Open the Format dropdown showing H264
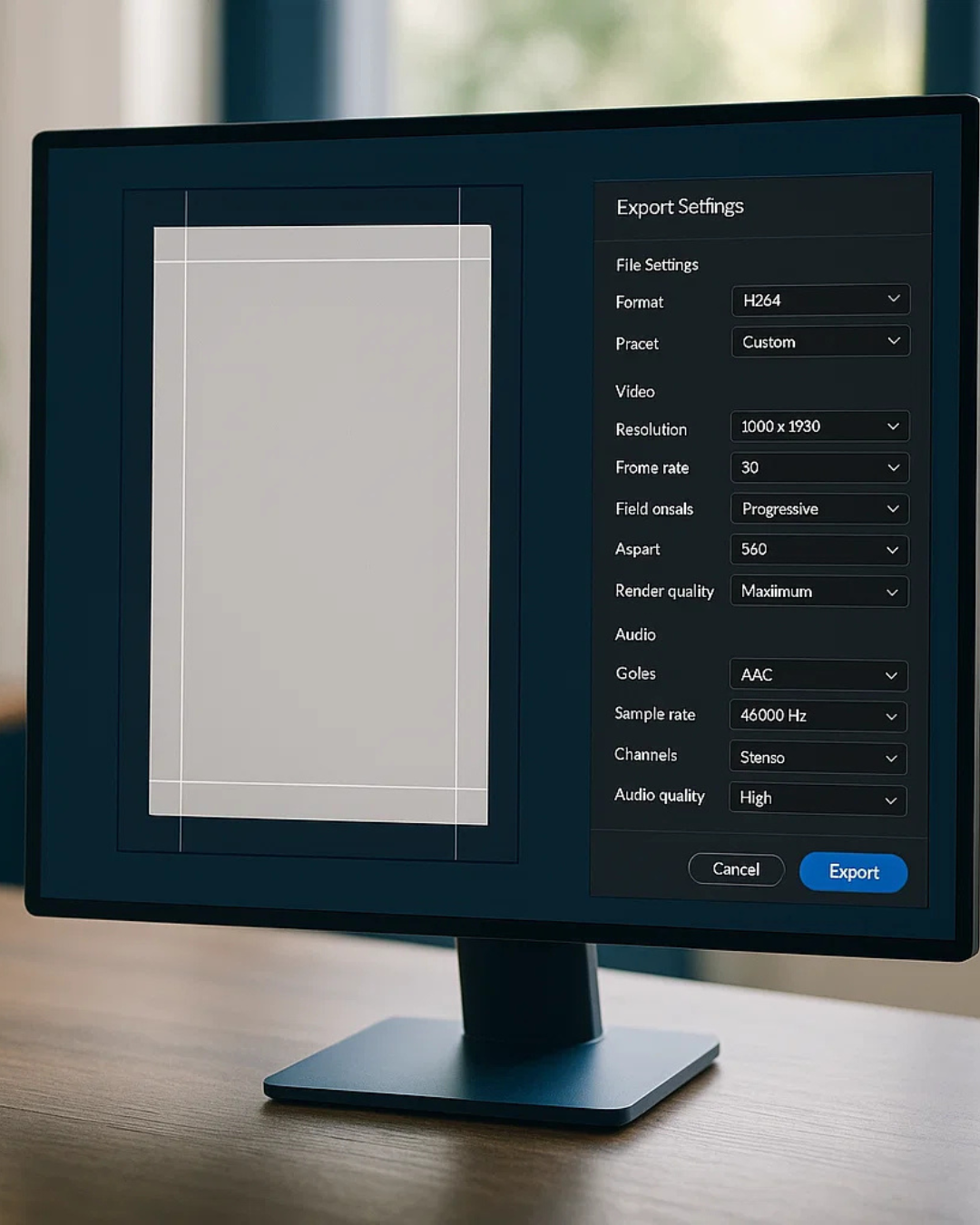Screen dimensions: 980x1225 [819, 300]
